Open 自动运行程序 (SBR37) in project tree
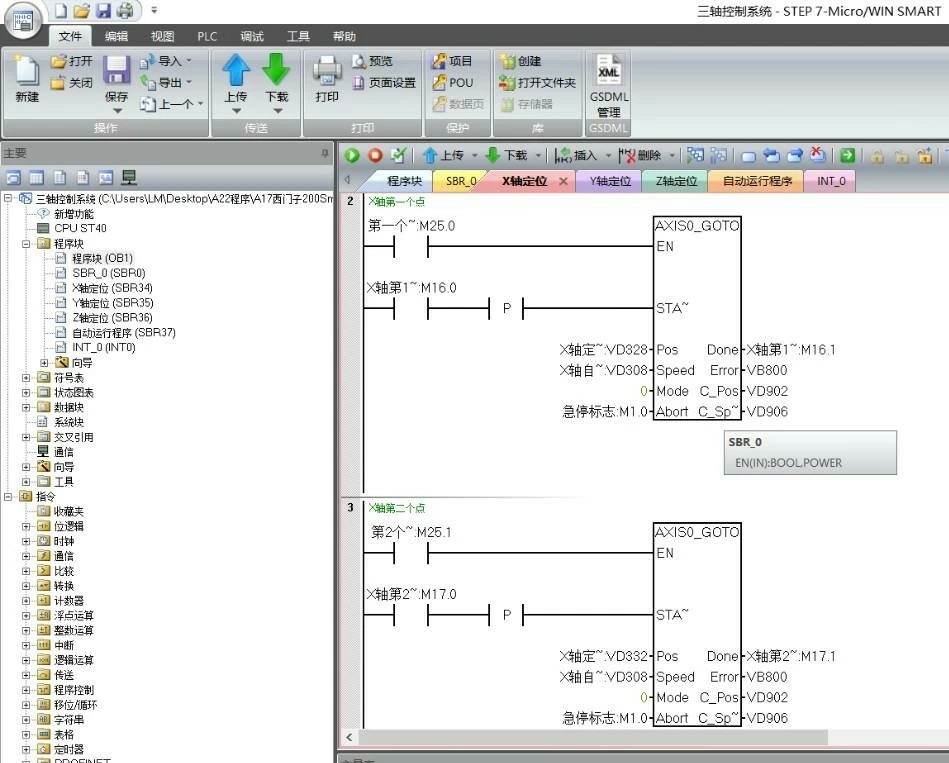949x763 pixels. [x=123, y=333]
